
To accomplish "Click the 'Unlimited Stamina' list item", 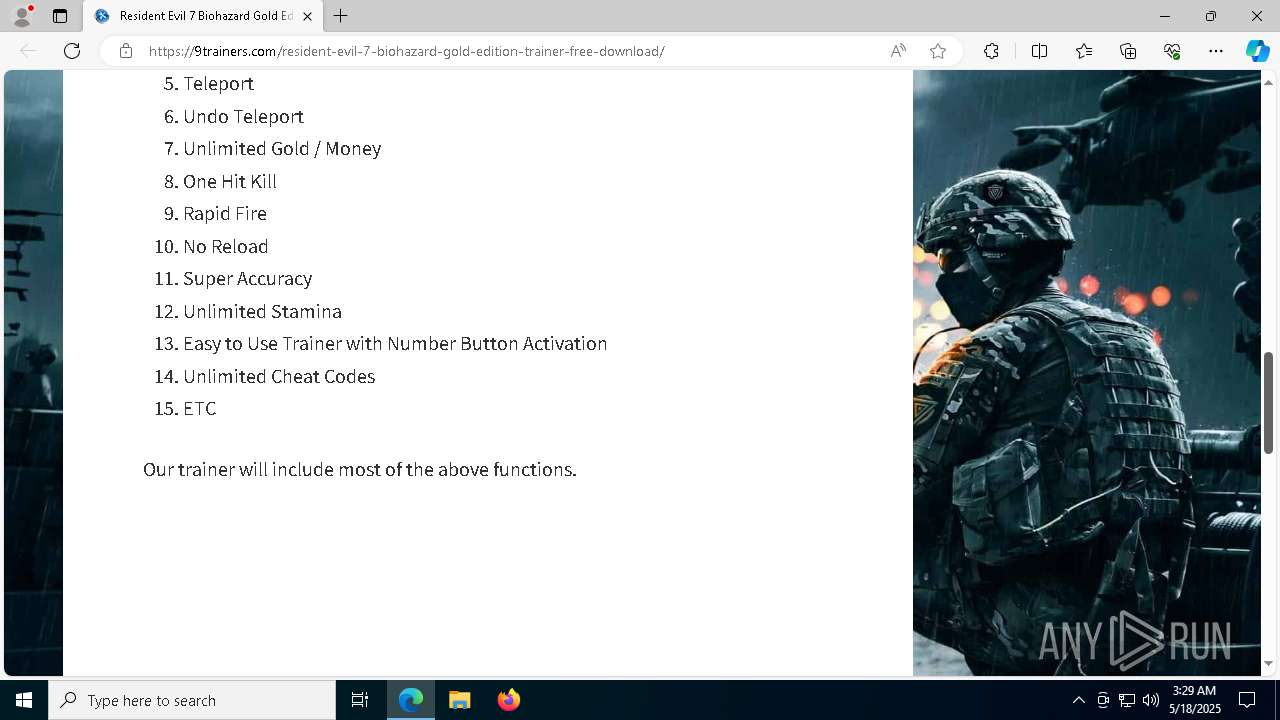I will point(262,312).
